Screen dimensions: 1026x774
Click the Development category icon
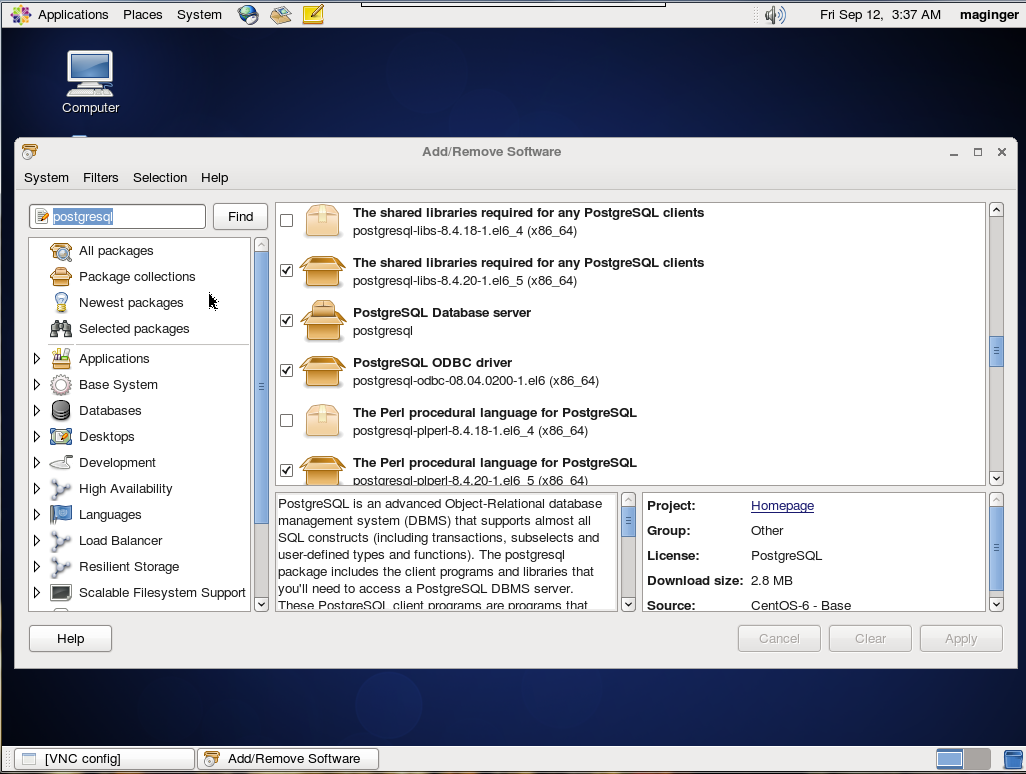click(x=61, y=463)
